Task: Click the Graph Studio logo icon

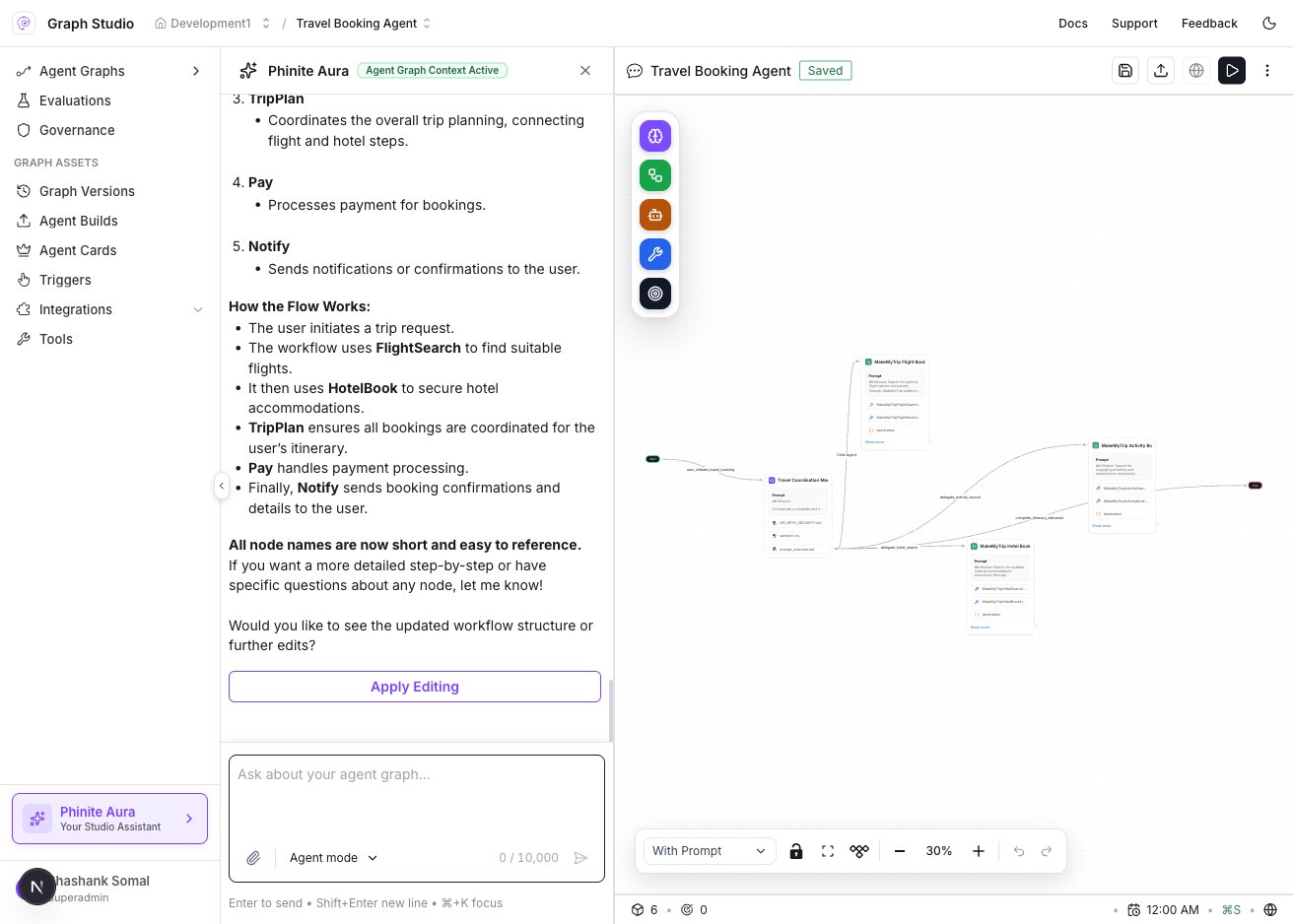Action: point(24,23)
